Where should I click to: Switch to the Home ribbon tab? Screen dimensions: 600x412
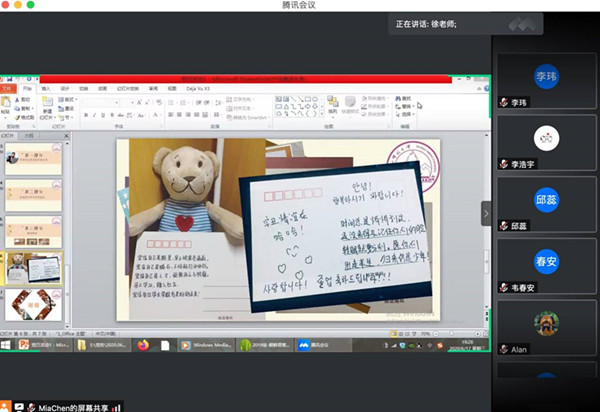[x=27, y=89]
